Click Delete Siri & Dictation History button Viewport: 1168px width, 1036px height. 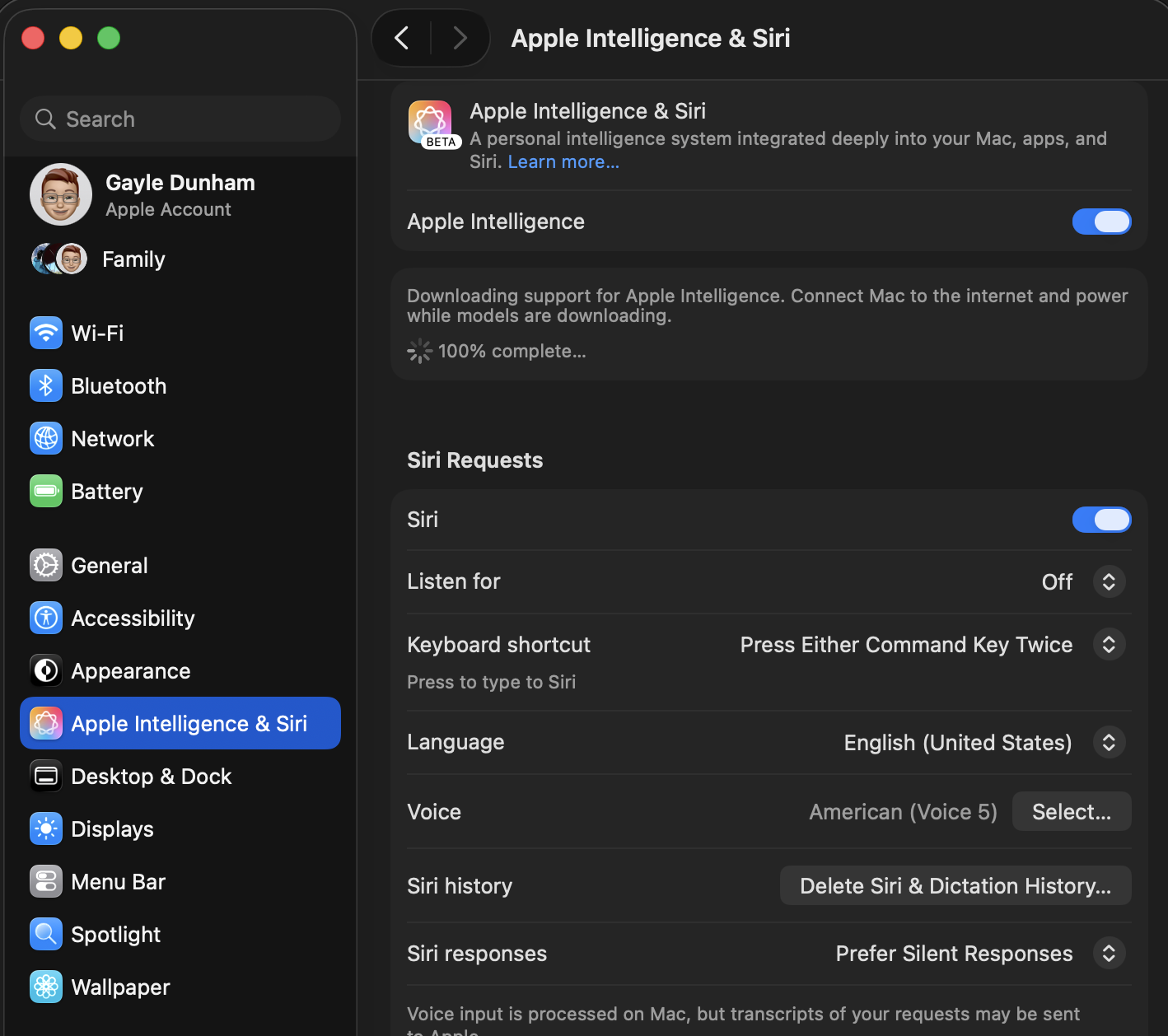(955, 885)
